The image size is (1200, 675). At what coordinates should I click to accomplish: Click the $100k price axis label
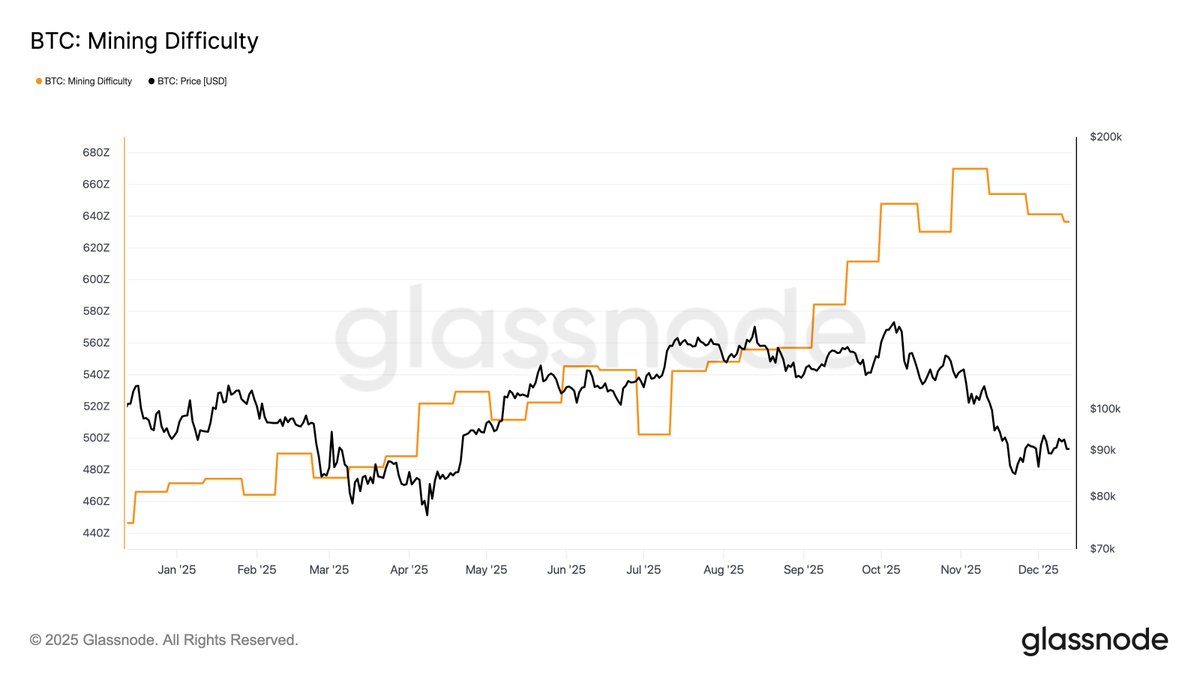1106,409
